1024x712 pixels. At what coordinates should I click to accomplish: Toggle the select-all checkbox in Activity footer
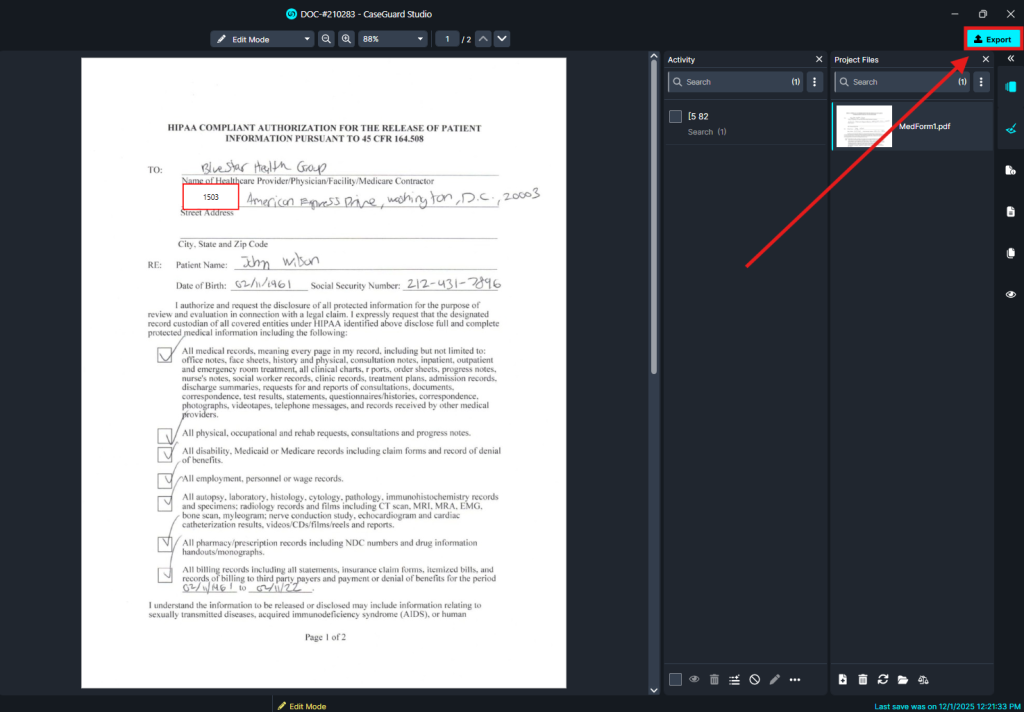click(676, 680)
